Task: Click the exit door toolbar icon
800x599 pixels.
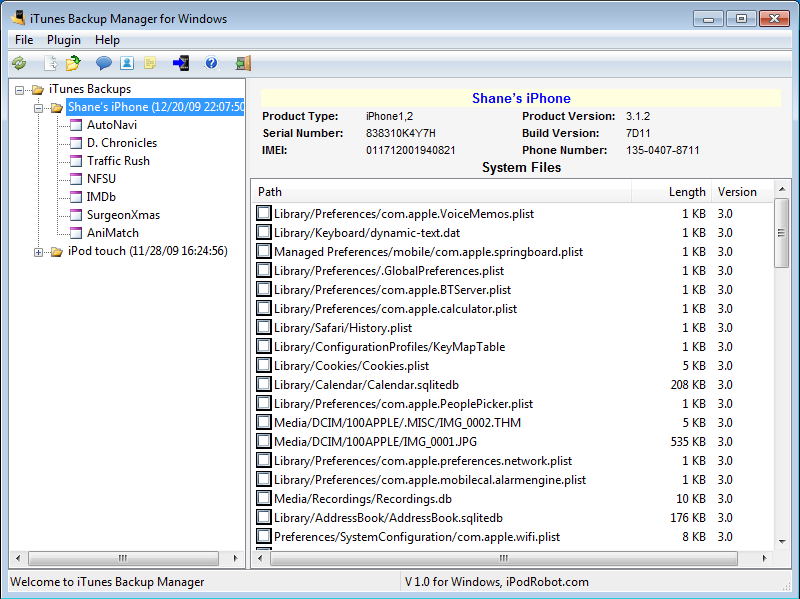Action: (243, 63)
